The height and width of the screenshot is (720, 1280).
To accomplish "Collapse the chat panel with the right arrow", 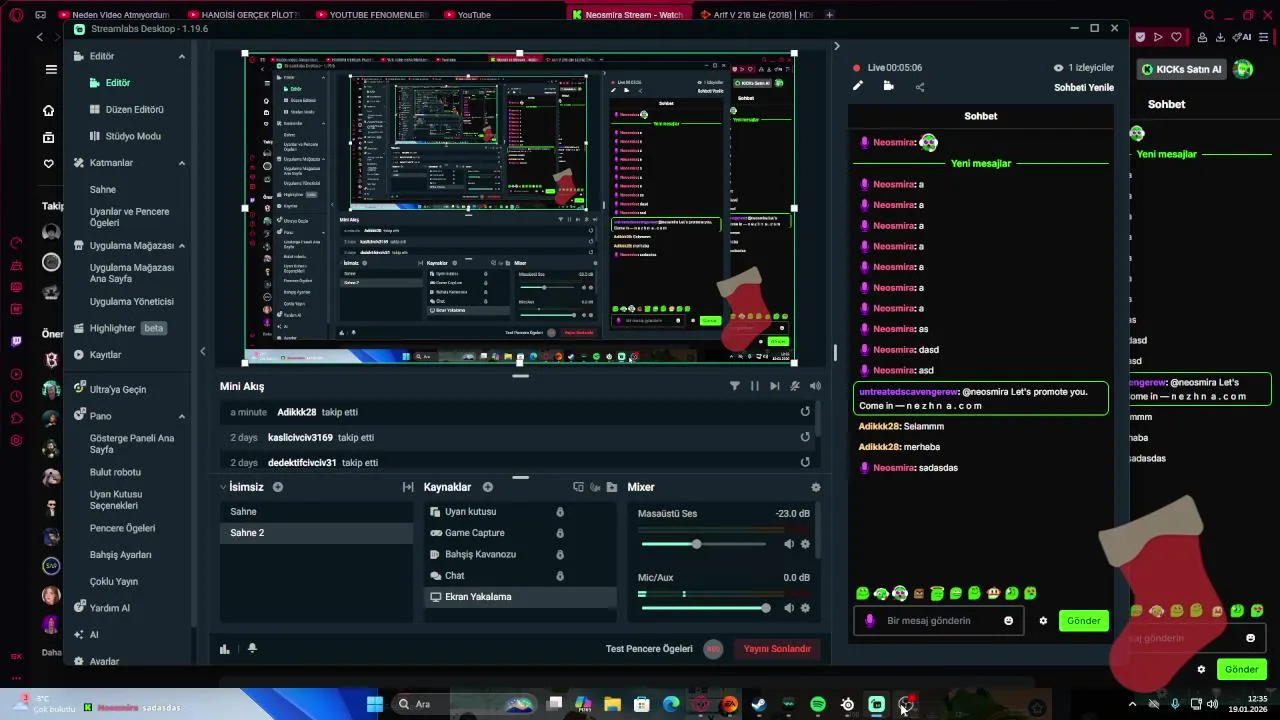I will pos(837,46).
